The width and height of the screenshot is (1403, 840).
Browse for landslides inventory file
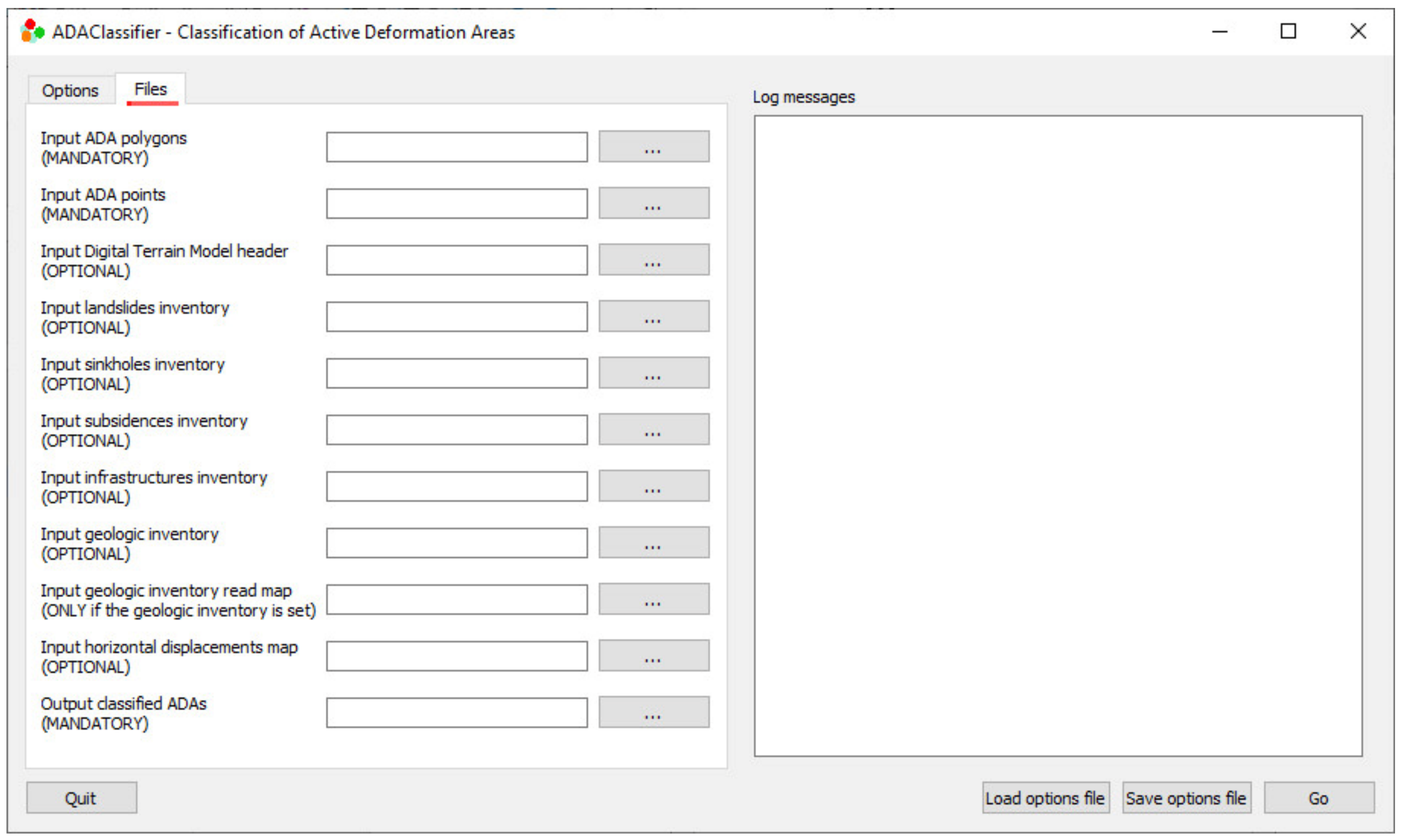click(653, 316)
